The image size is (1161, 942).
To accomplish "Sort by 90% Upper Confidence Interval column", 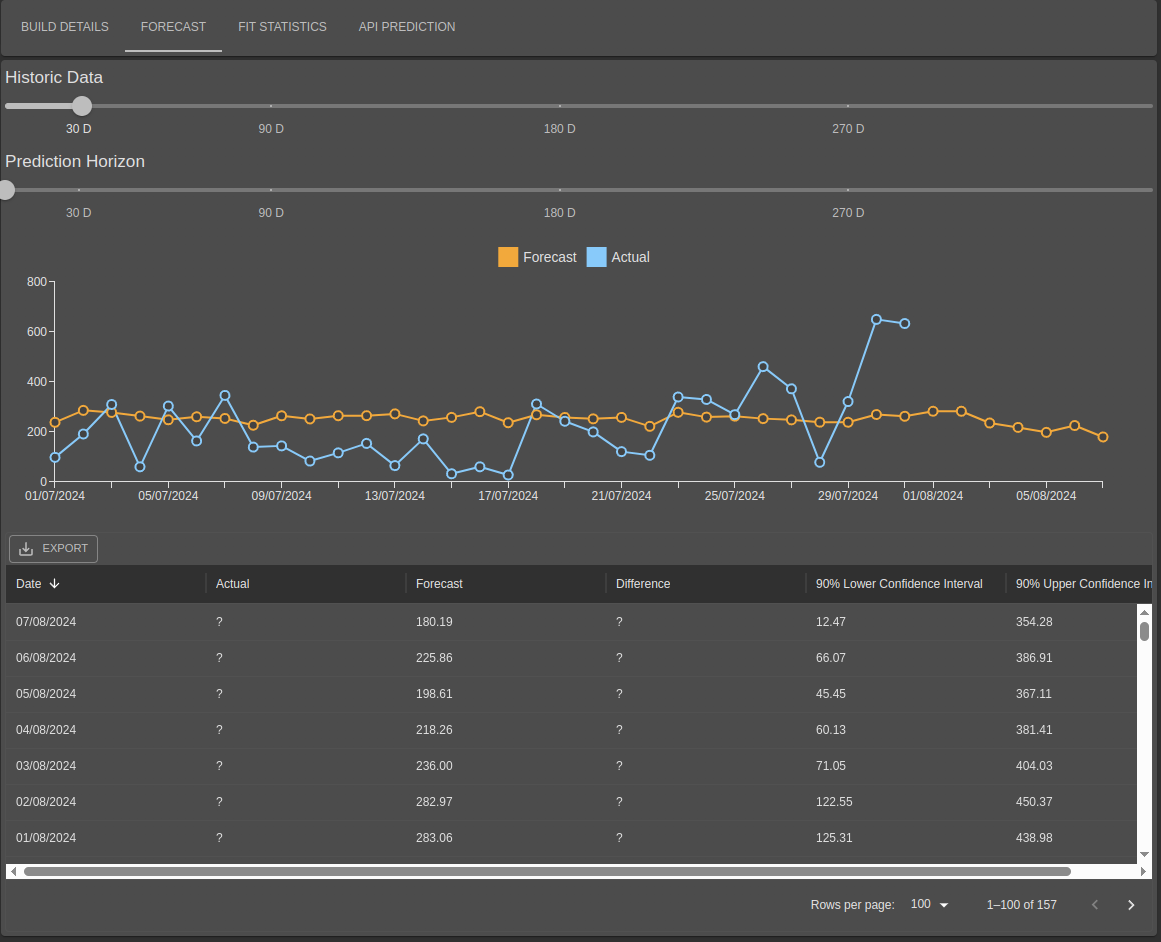I will [x=1079, y=584].
